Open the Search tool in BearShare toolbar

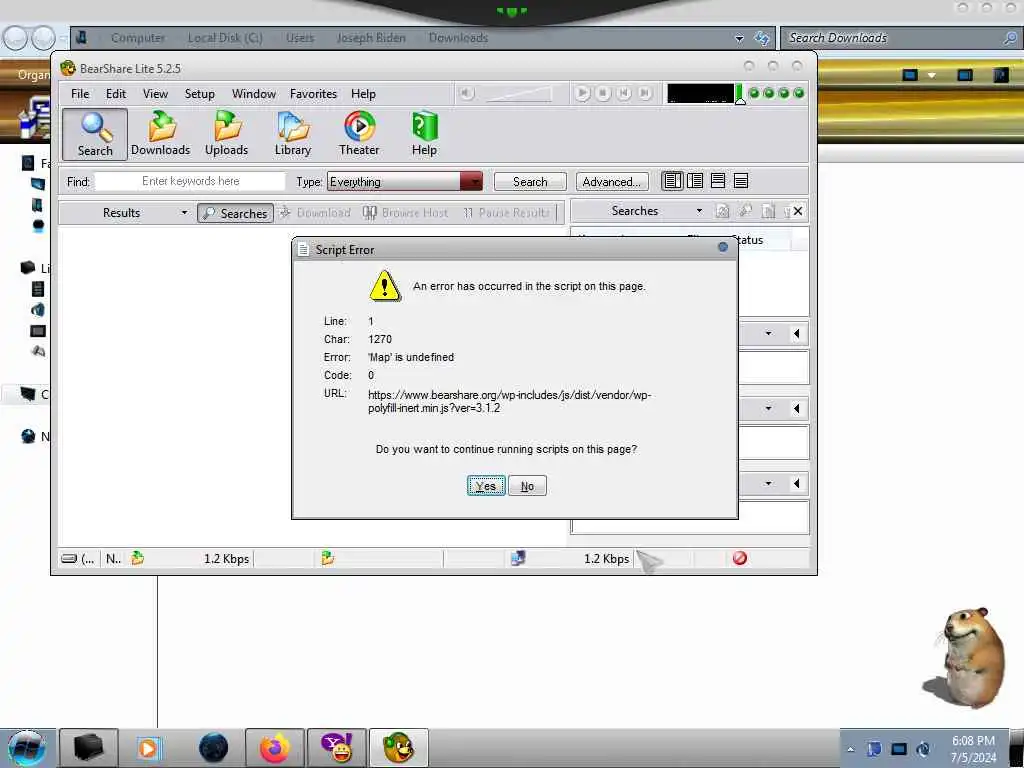pyautogui.click(x=95, y=135)
